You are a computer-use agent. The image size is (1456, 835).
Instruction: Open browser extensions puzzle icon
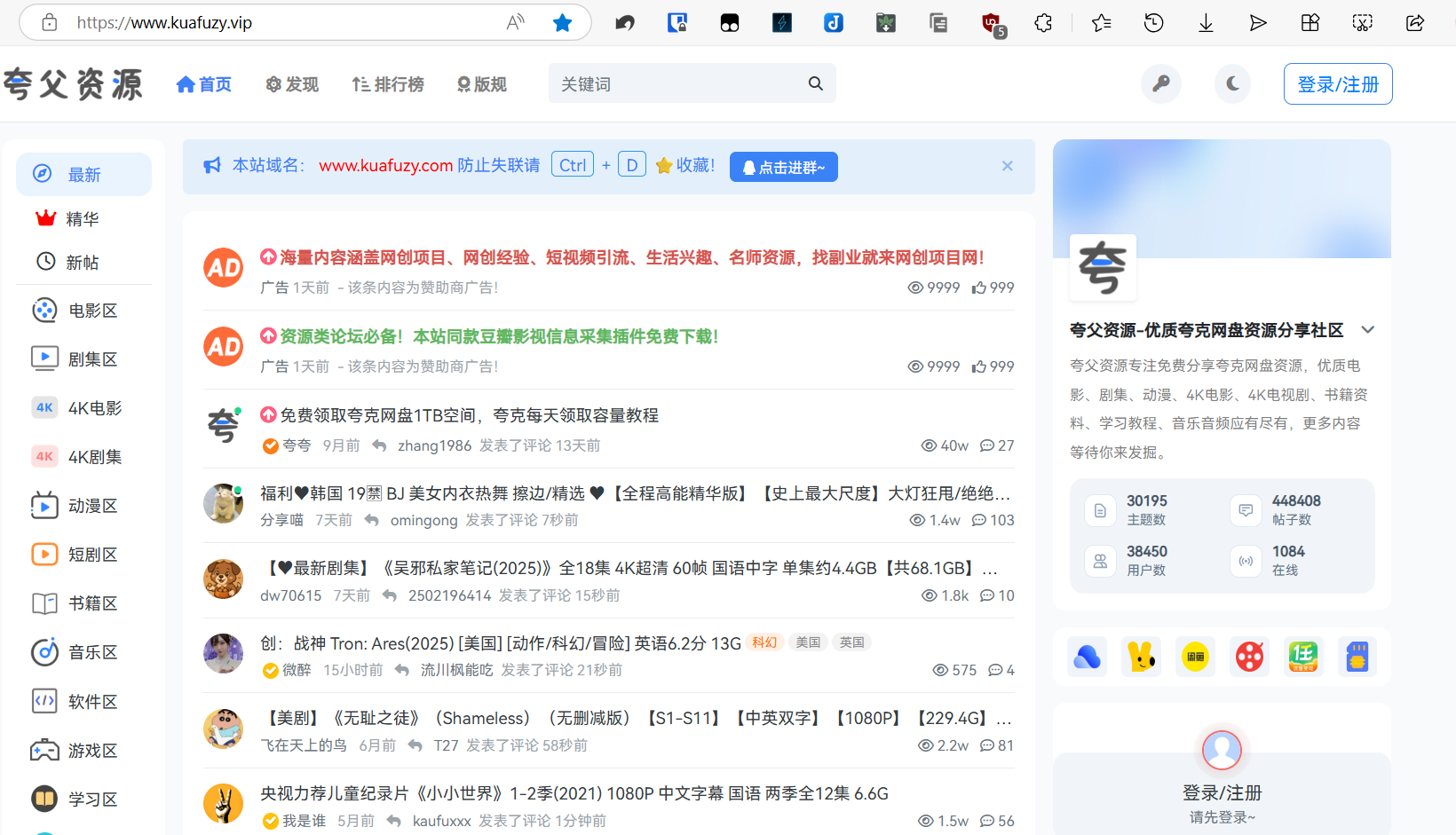pyautogui.click(x=1043, y=23)
